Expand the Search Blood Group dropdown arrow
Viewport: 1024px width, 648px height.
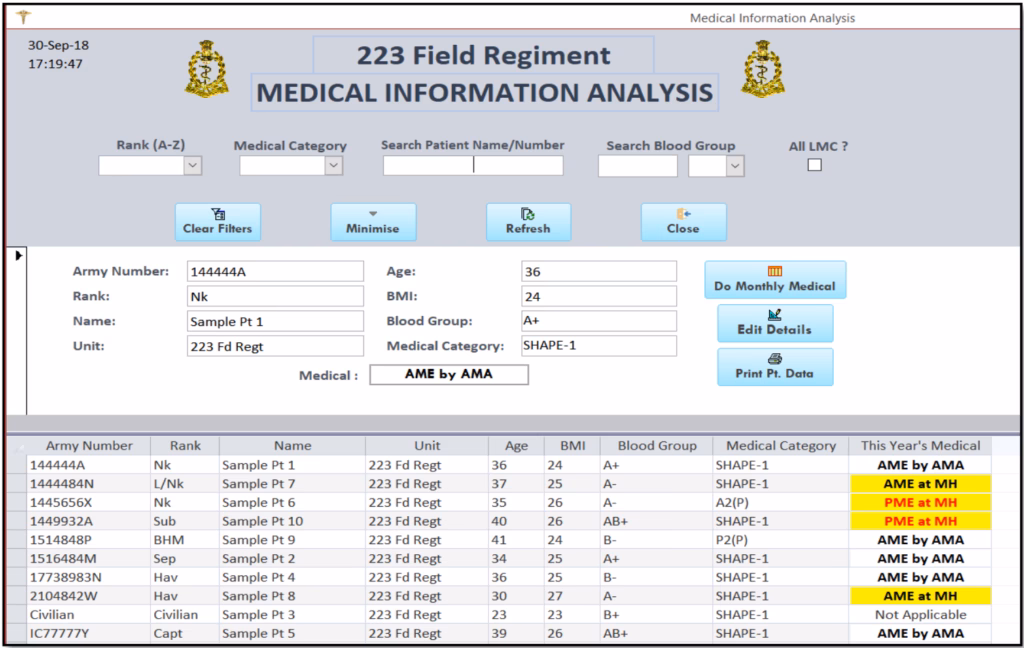point(735,166)
